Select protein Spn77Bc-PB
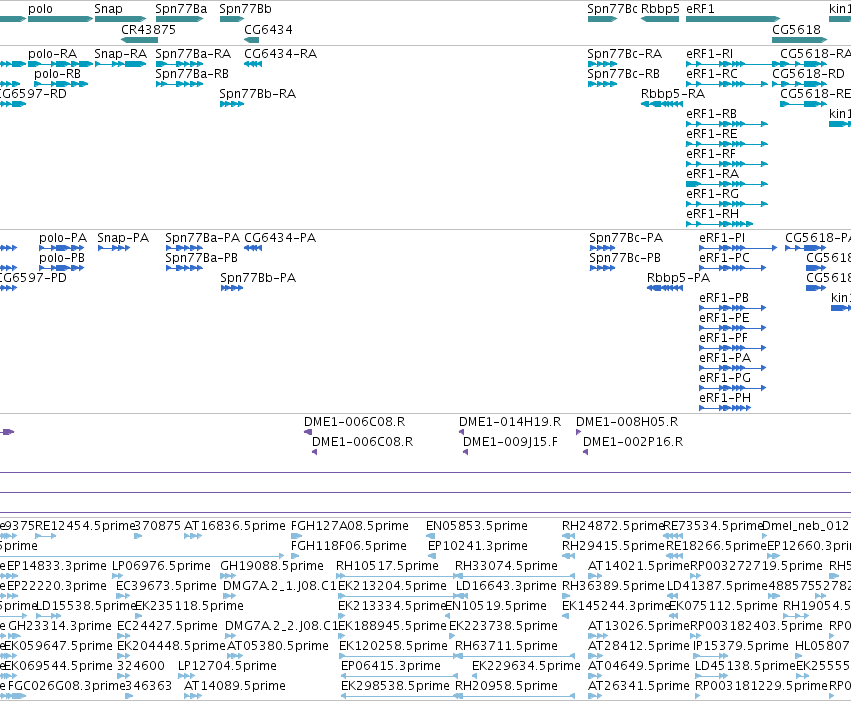 (602, 268)
